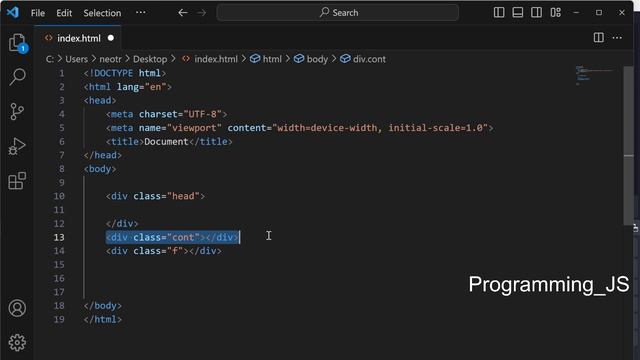Select the index.html editor tab
Image resolution: width=640 pixels, height=360 pixels.
pos(78,38)
